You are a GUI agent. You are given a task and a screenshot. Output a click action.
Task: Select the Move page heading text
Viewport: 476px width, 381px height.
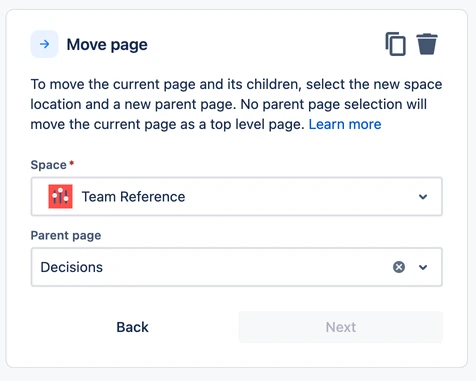[x=107, y=45]
